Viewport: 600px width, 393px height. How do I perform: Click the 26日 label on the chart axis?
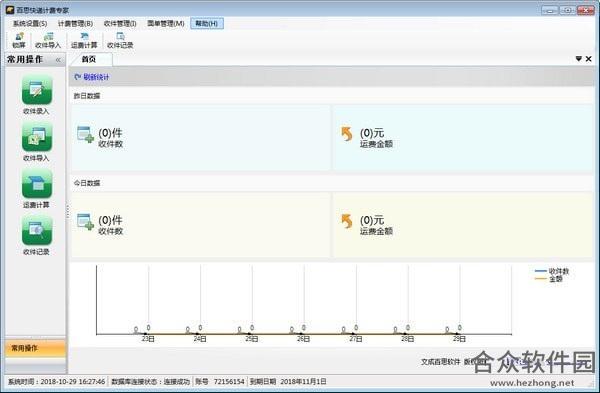pyautogui.click(x=303, y=339)
